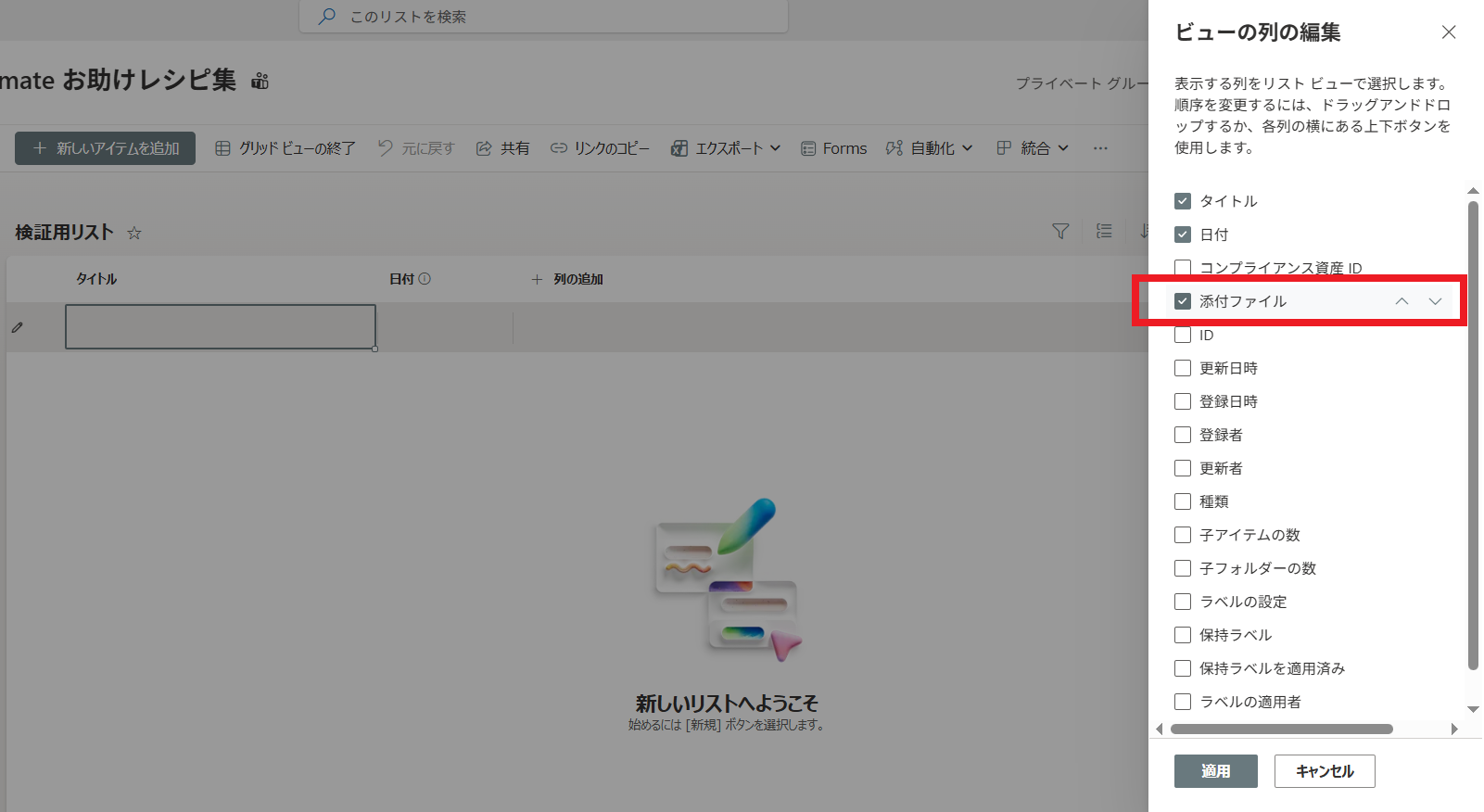The width and height of the screenshot is (1484, 812).
Task: Check the ラベルの適用者 checkbox
Action: (1183, 702)
